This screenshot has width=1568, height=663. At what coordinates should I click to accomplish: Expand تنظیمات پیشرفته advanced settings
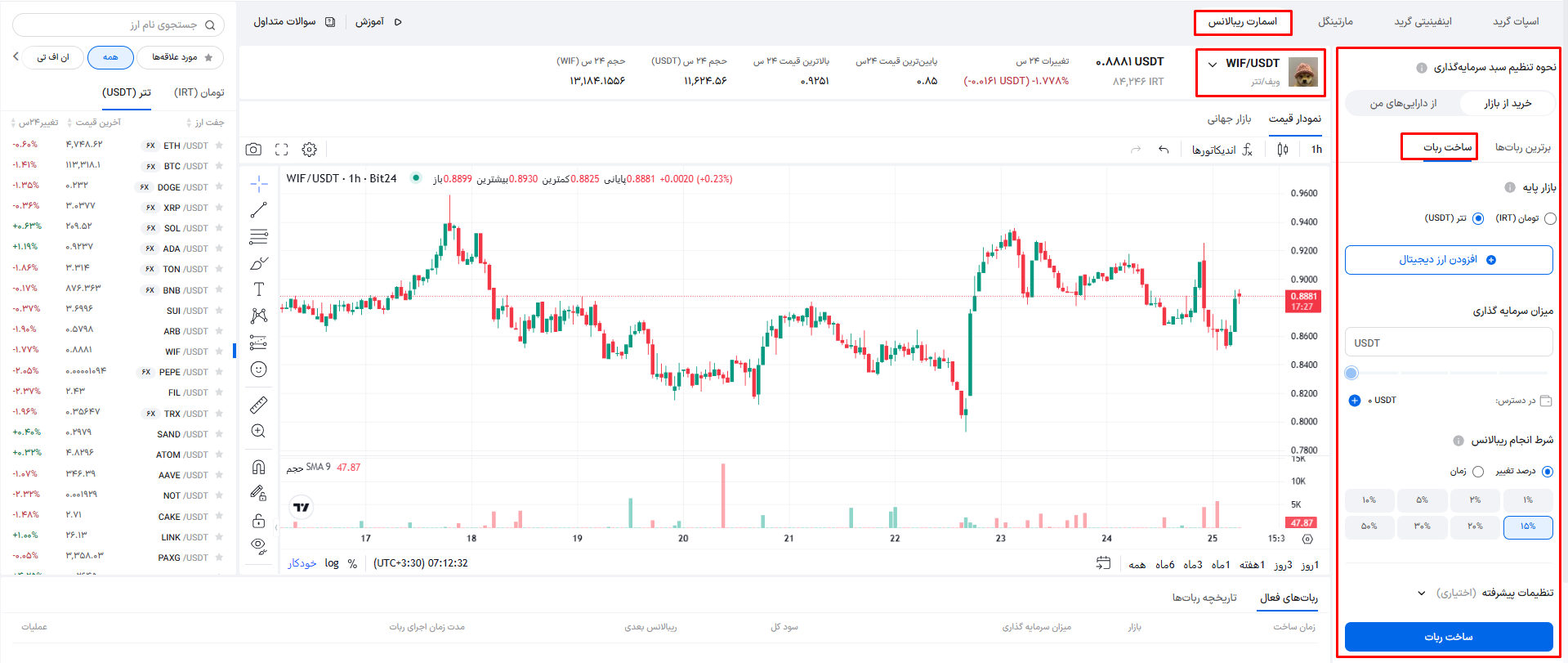(1422, 593)
